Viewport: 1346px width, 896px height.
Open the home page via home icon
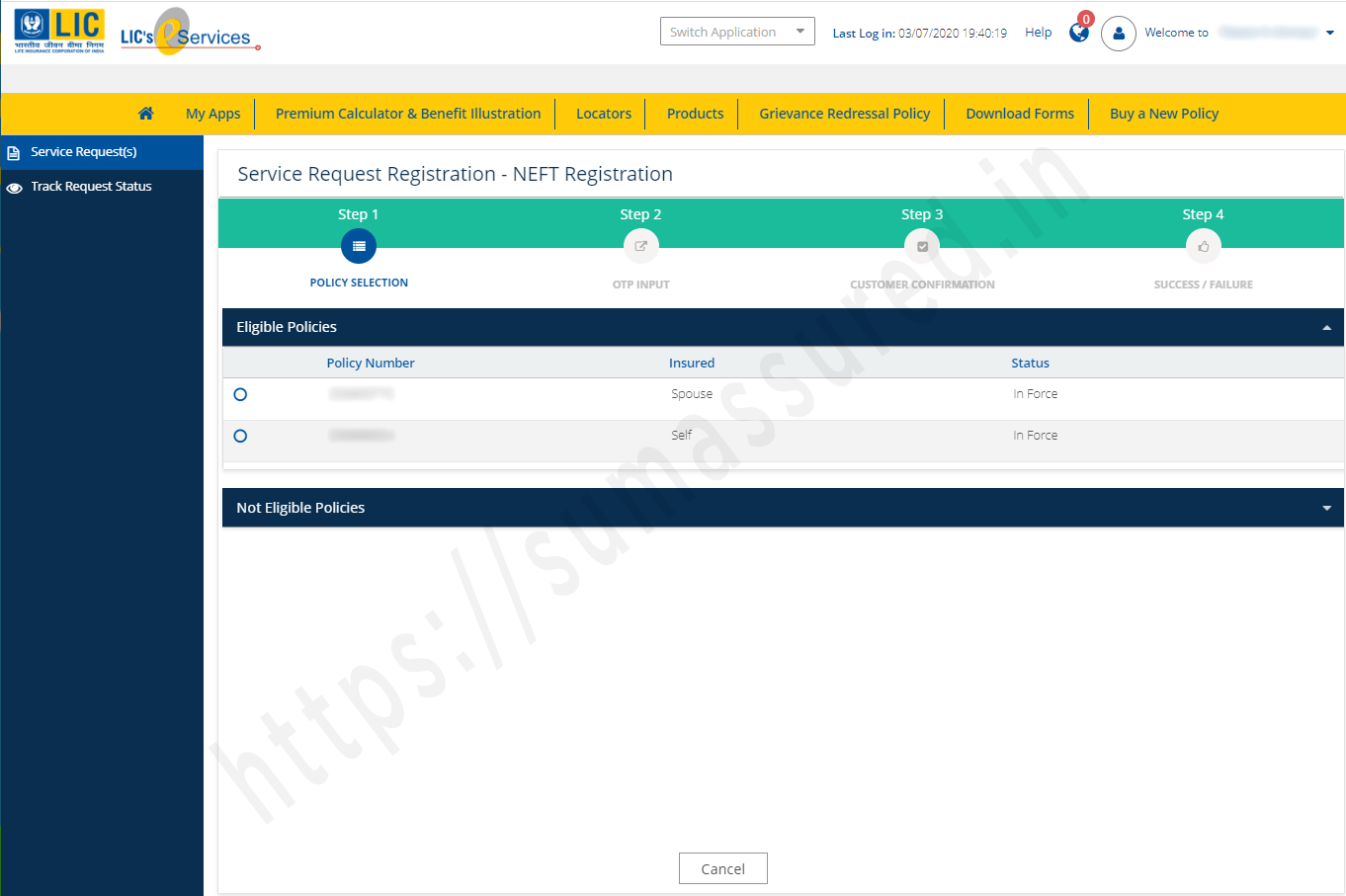145,113
